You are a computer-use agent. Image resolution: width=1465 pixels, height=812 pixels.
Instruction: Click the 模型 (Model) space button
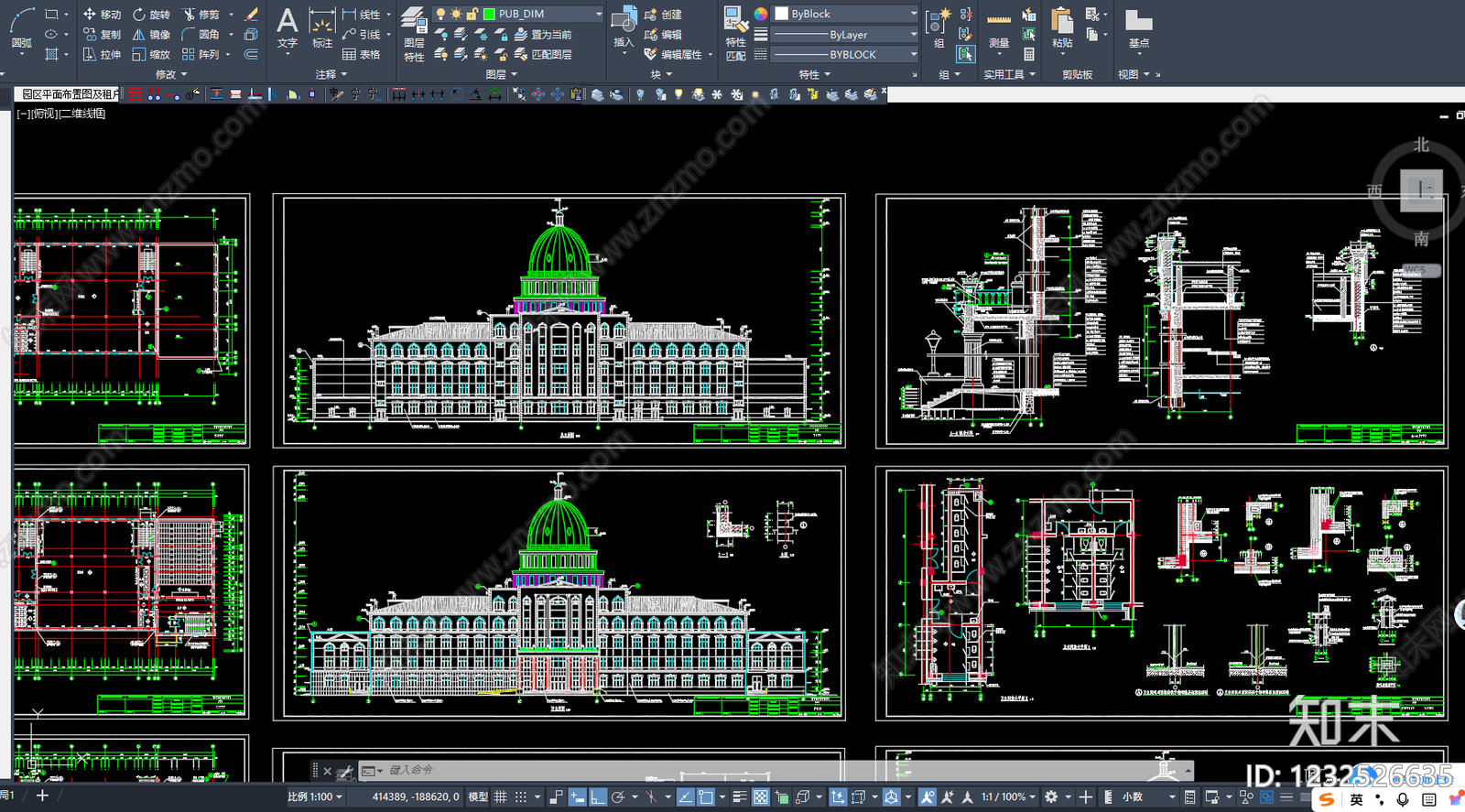coord(478,797)
